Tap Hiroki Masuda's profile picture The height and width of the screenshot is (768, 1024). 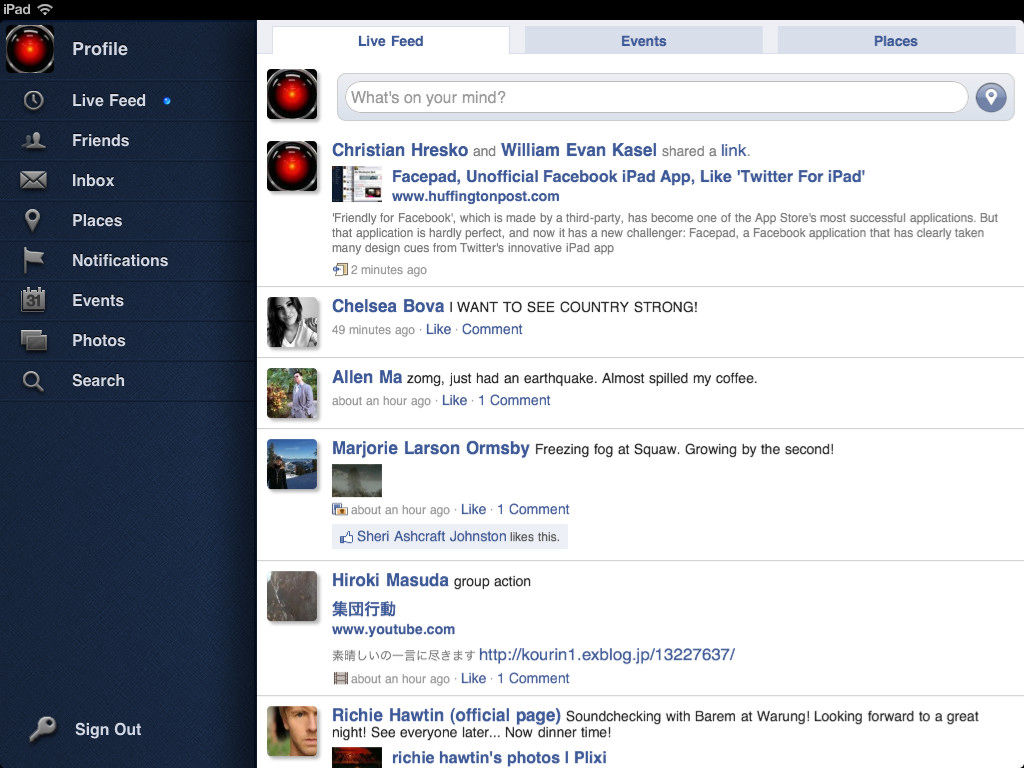tap(292, 596)
